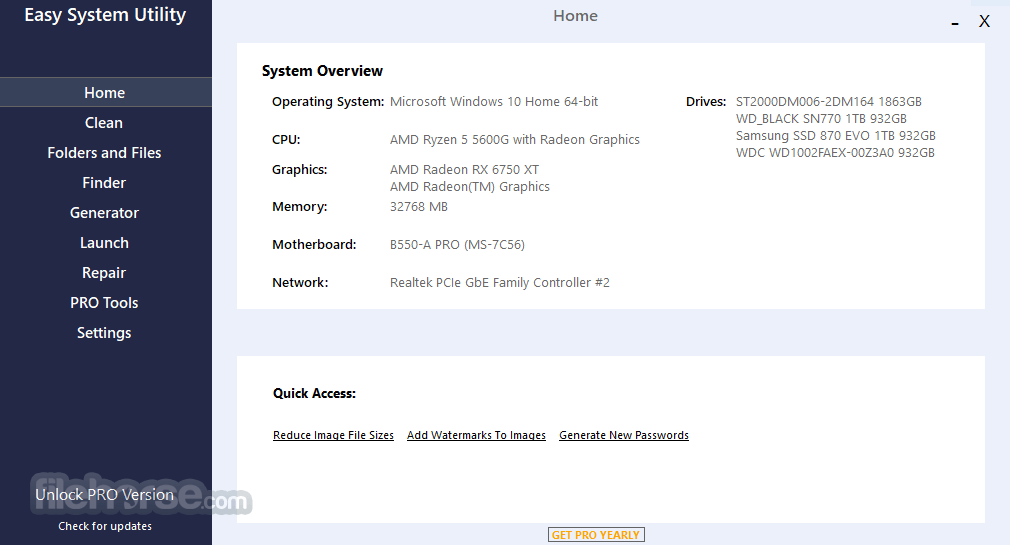Click Realtek PCIe GbE Family Controller text
Image resolution: width=1010 pixels, height=545 pixels.
500,283
